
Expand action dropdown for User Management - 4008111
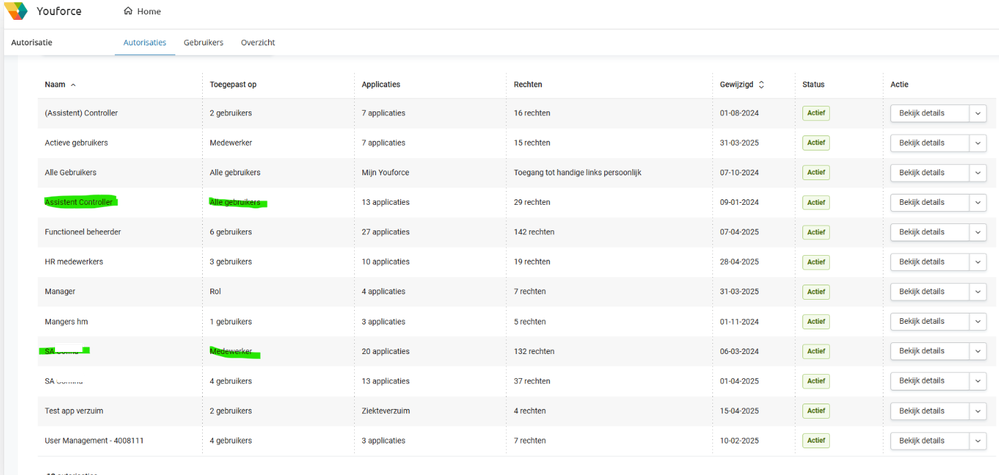pos(978,441)
